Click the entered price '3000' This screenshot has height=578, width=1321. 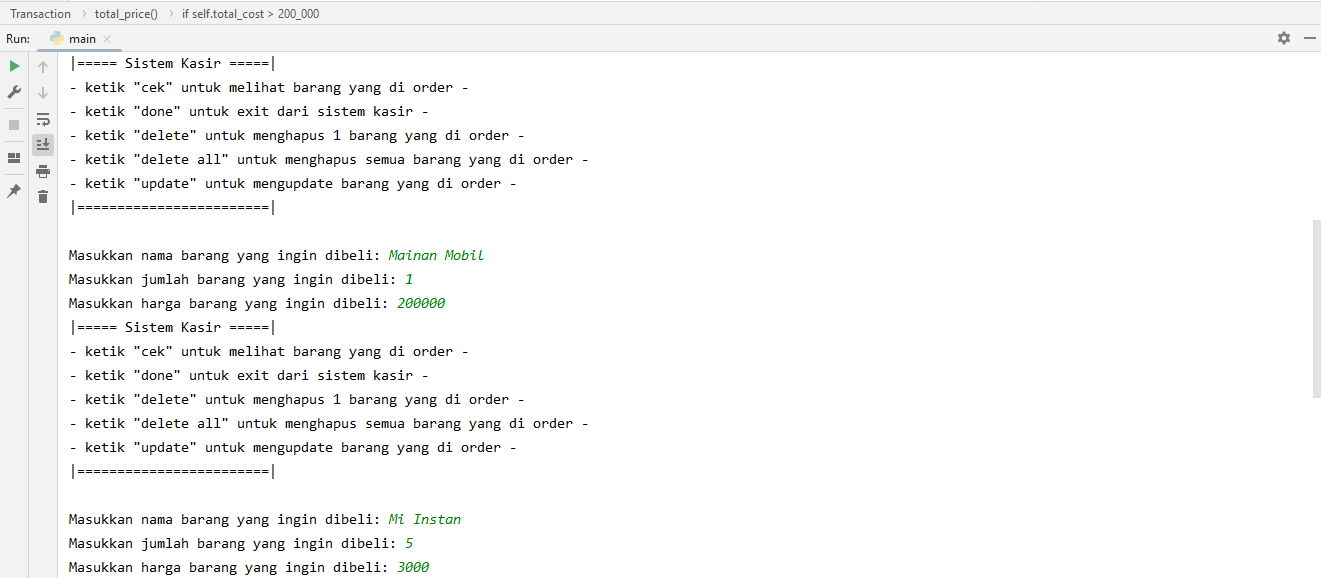(x=413, y=567)
